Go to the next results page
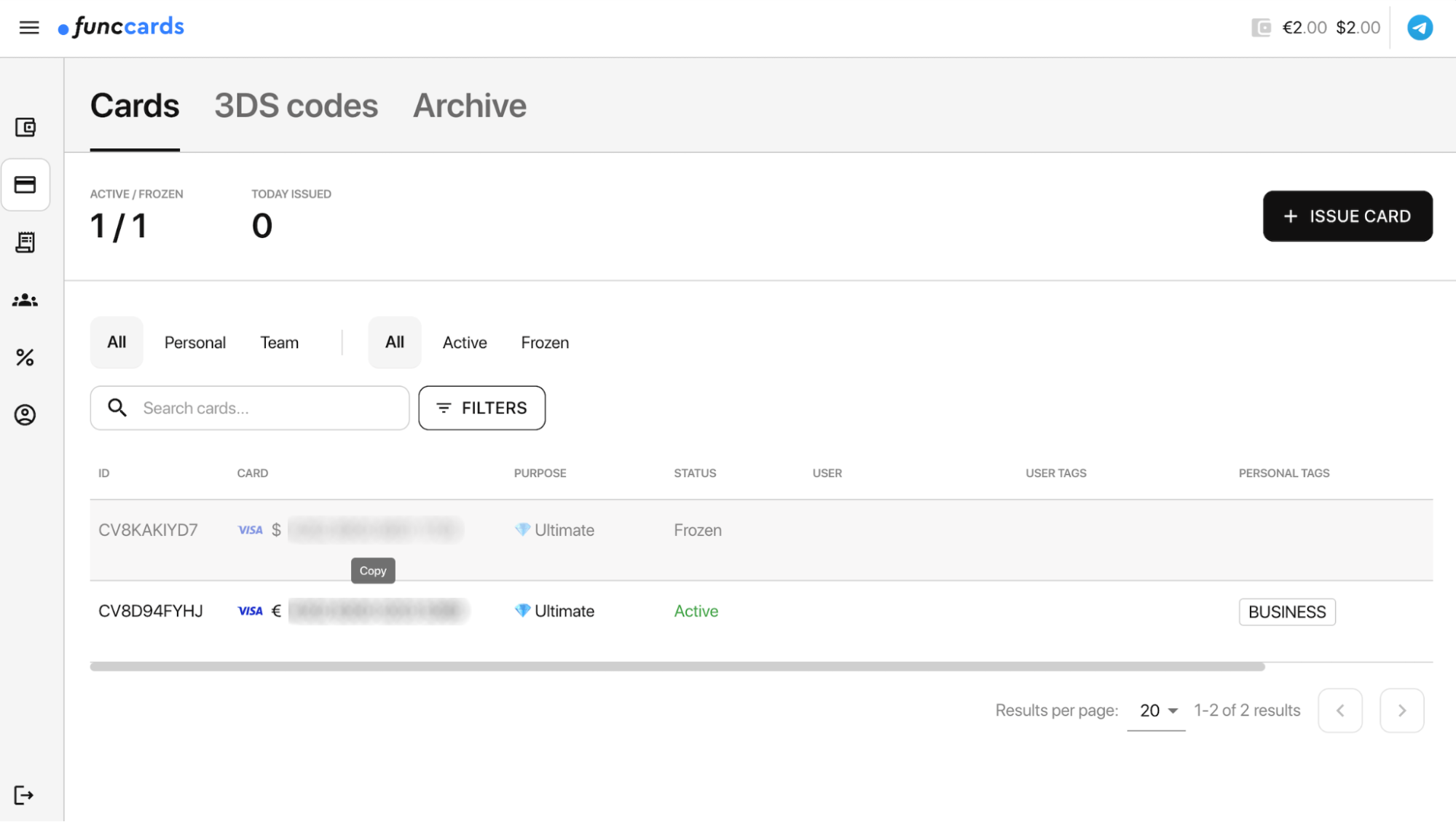This screenshot has height=822, width=1456. [1401, 711]
